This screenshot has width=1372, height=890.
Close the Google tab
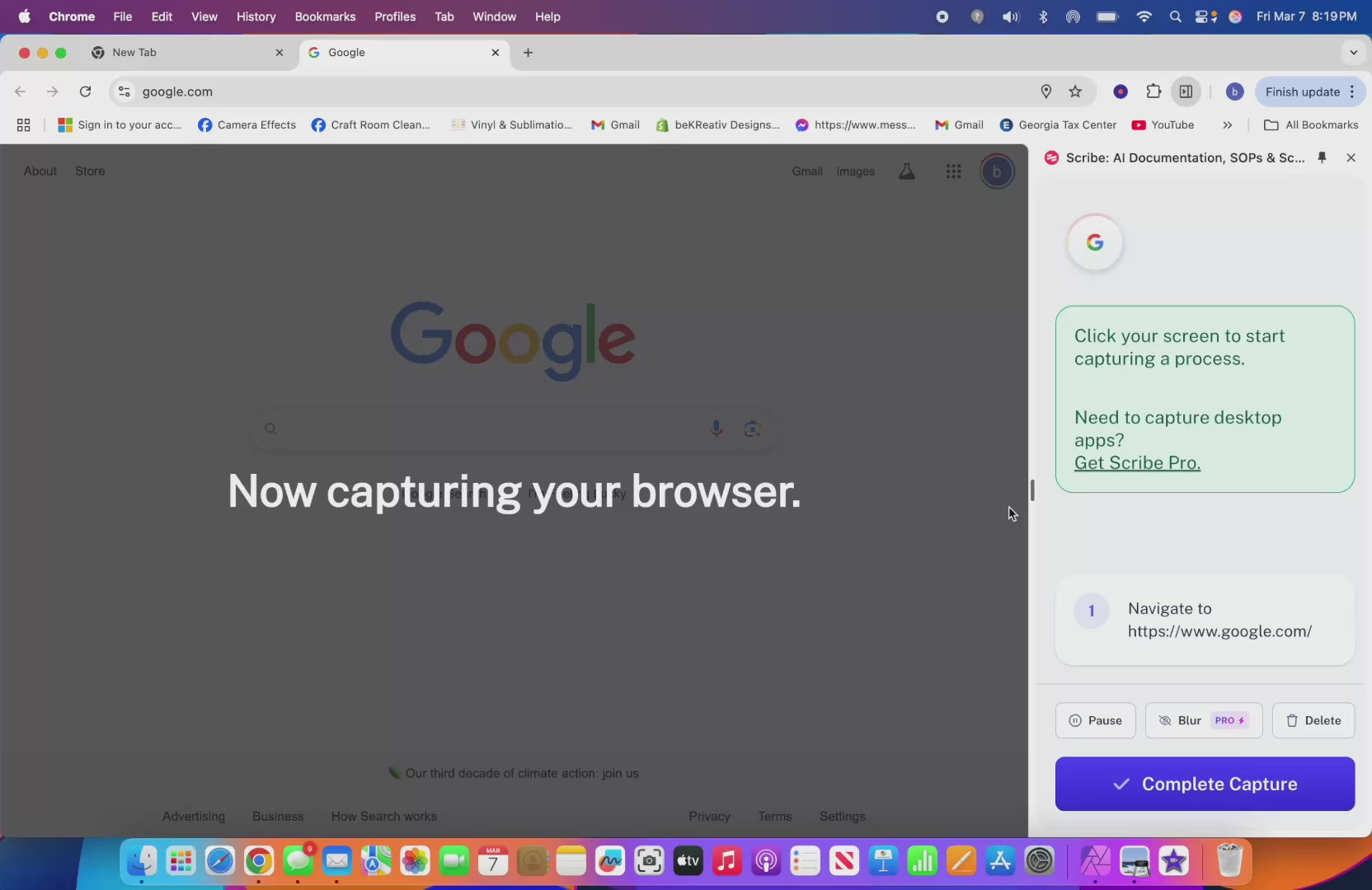click(x=496, y=53)
